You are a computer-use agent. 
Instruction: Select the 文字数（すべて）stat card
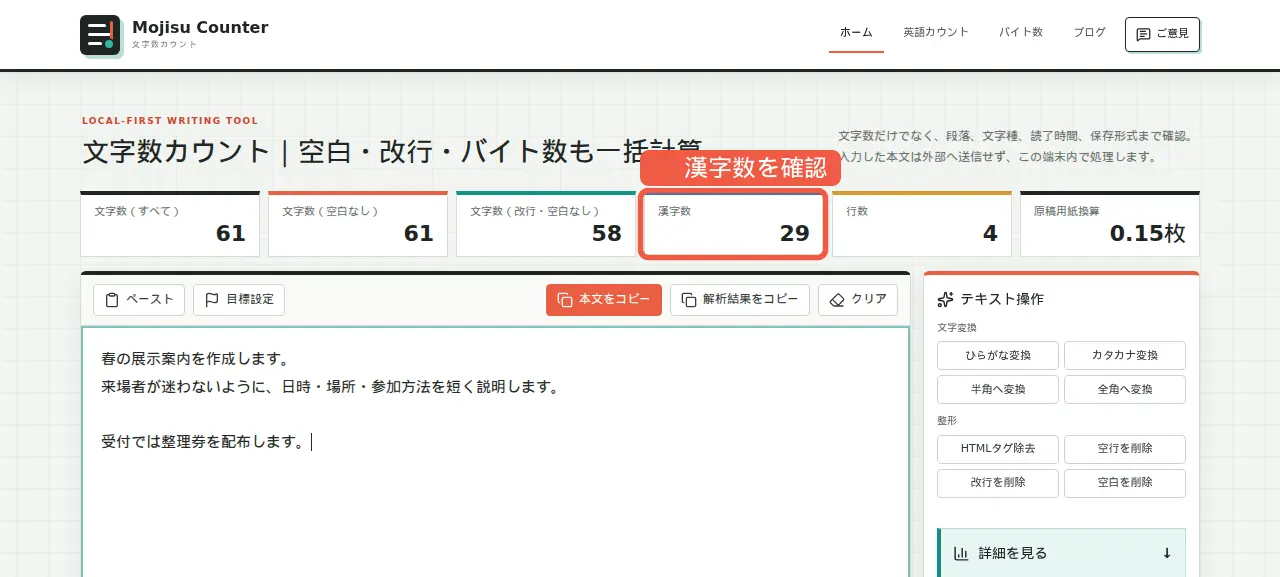coord(170,224)
